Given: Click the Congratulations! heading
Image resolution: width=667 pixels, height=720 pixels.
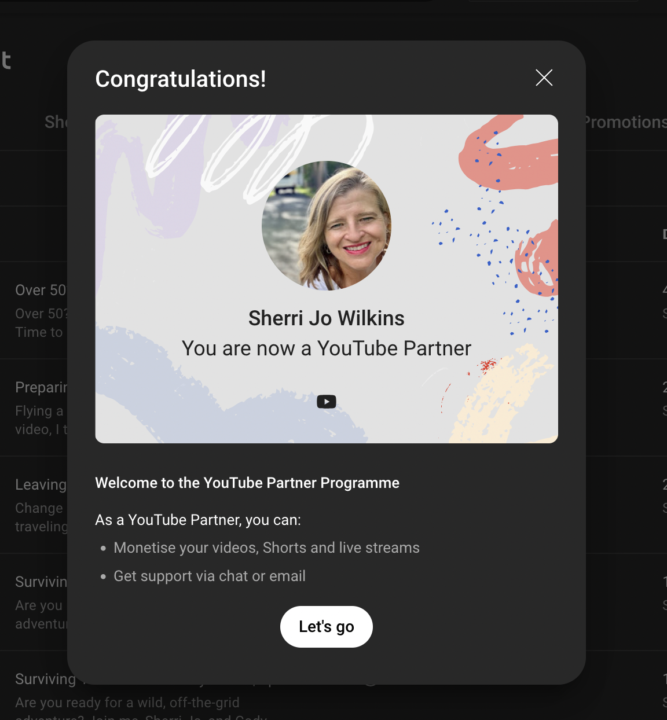Looking at the screenshot, I should [x=181, y=79].
